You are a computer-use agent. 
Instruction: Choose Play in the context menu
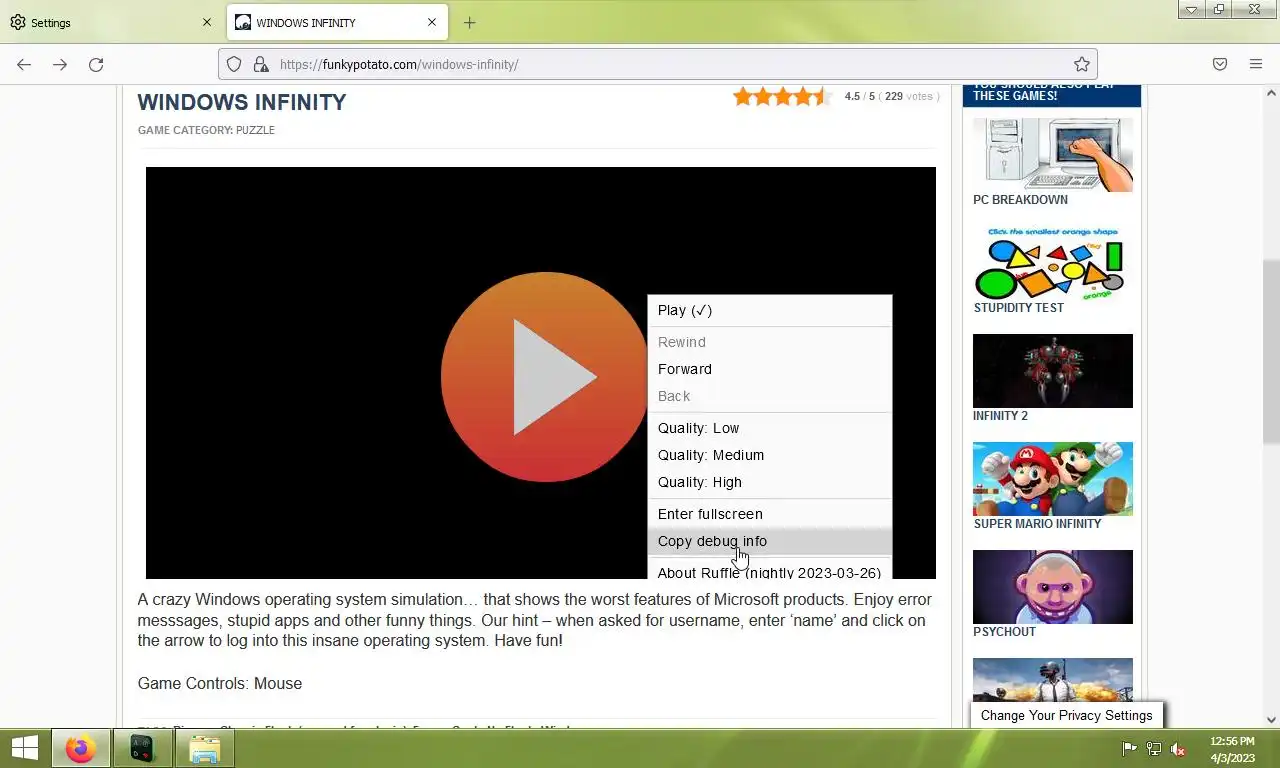pos(770,310)
